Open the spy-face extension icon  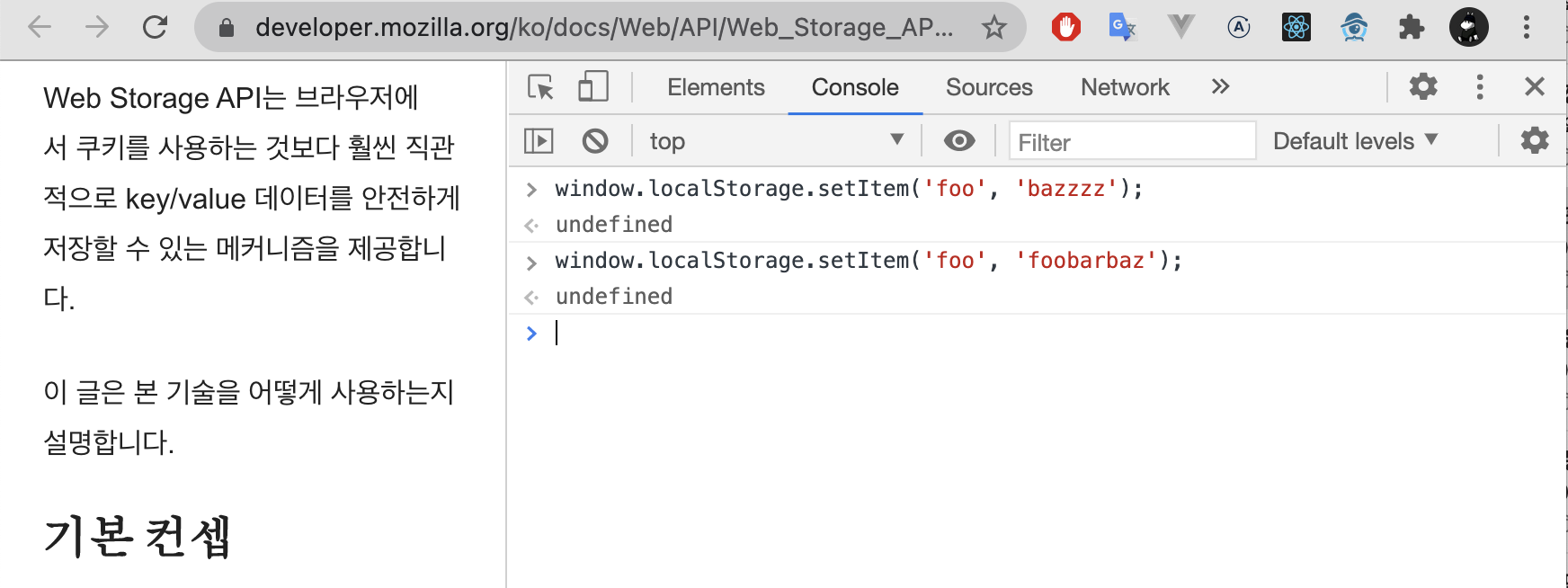(1354, 27)
